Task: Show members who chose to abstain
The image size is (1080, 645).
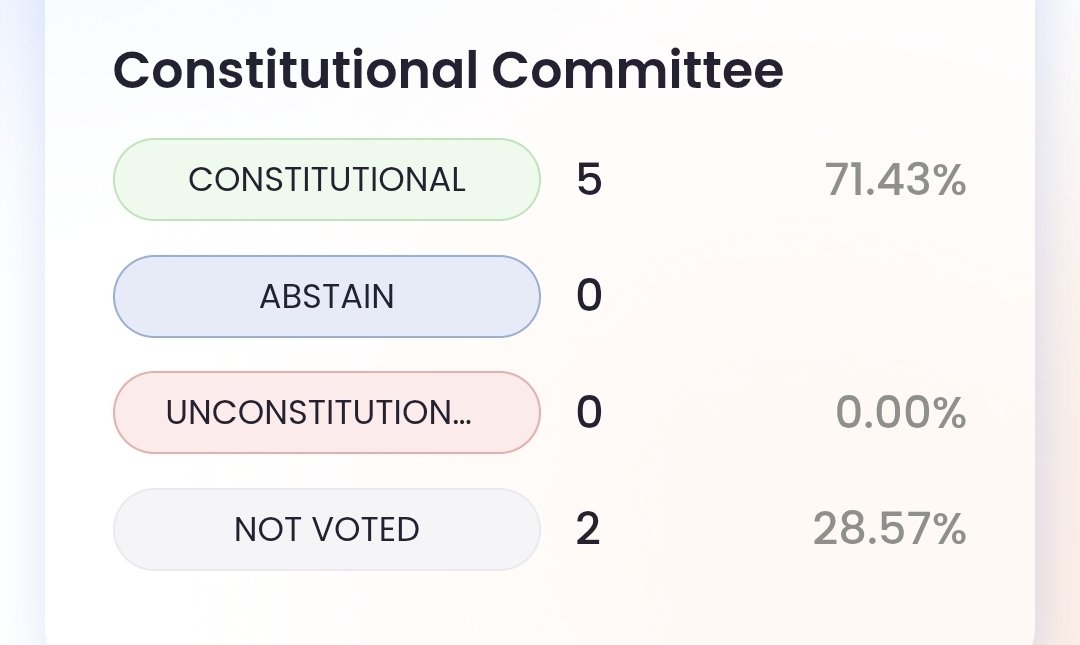Action: tap(327, 297)
